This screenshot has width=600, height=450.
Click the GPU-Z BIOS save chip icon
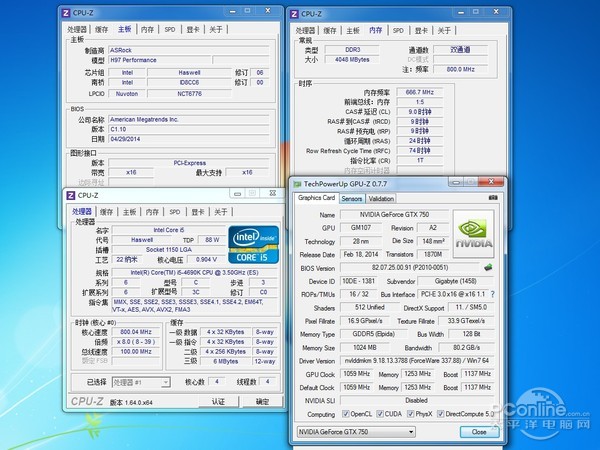(488, 267)
